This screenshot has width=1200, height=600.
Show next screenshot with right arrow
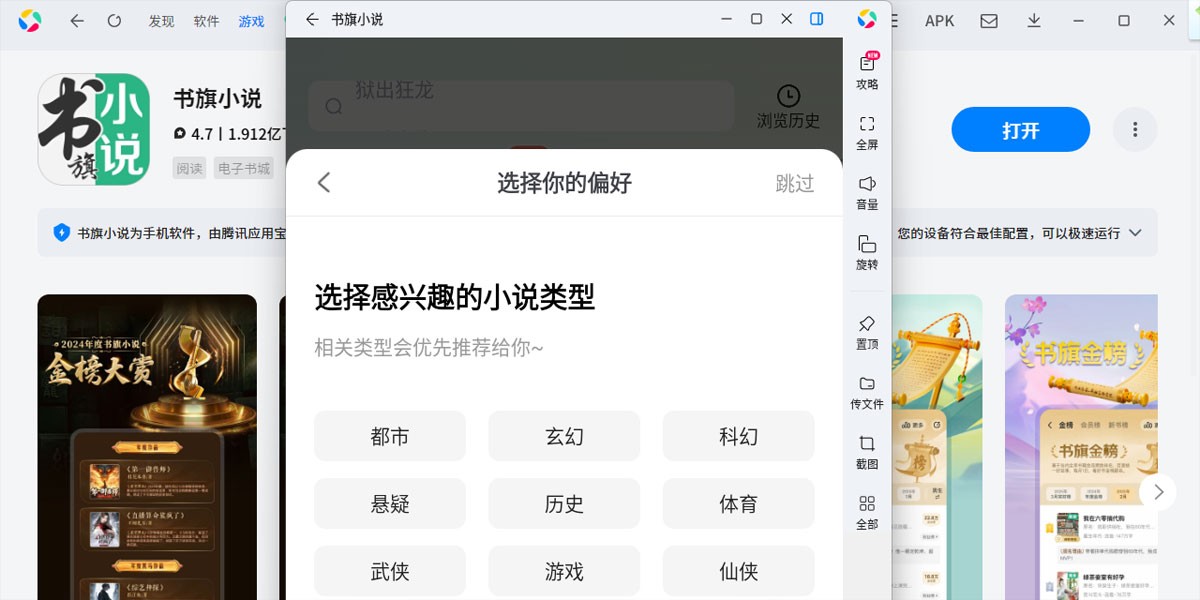pos(1158,491)
